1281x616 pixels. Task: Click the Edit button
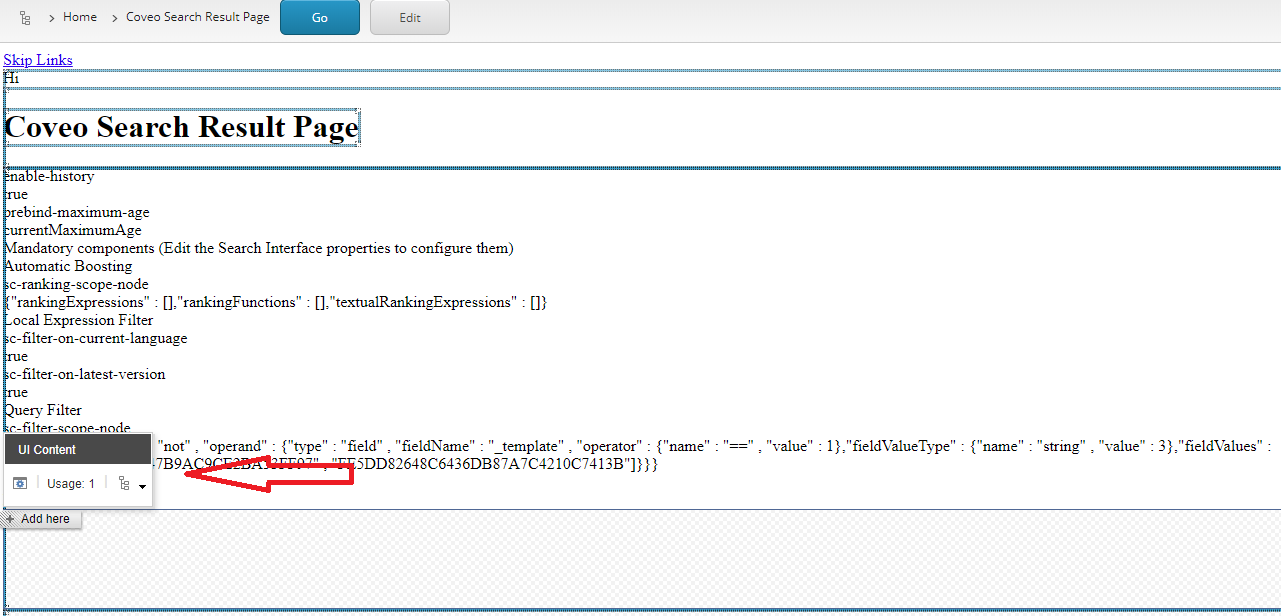click(x=410, y=17)
